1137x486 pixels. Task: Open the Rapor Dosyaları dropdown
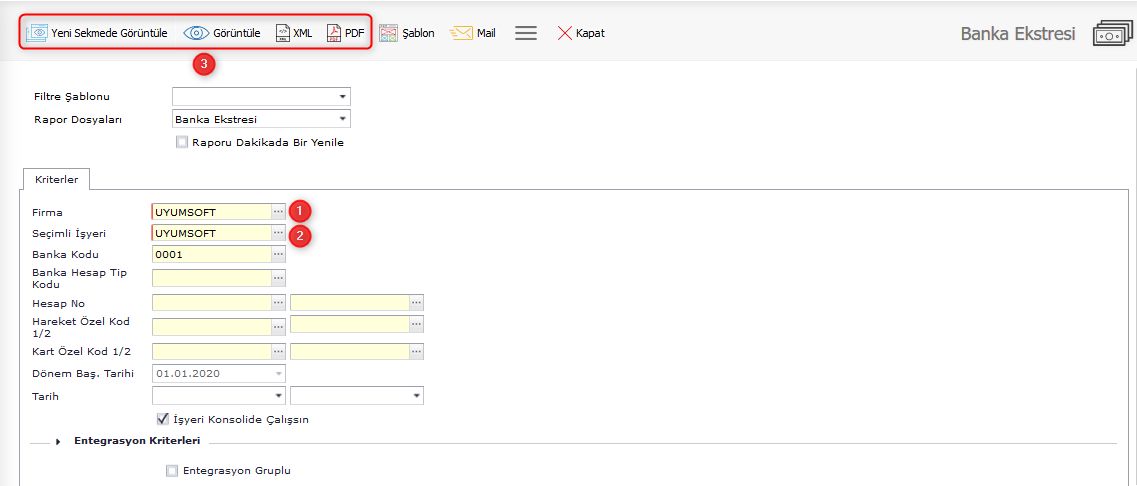point(343,119)
